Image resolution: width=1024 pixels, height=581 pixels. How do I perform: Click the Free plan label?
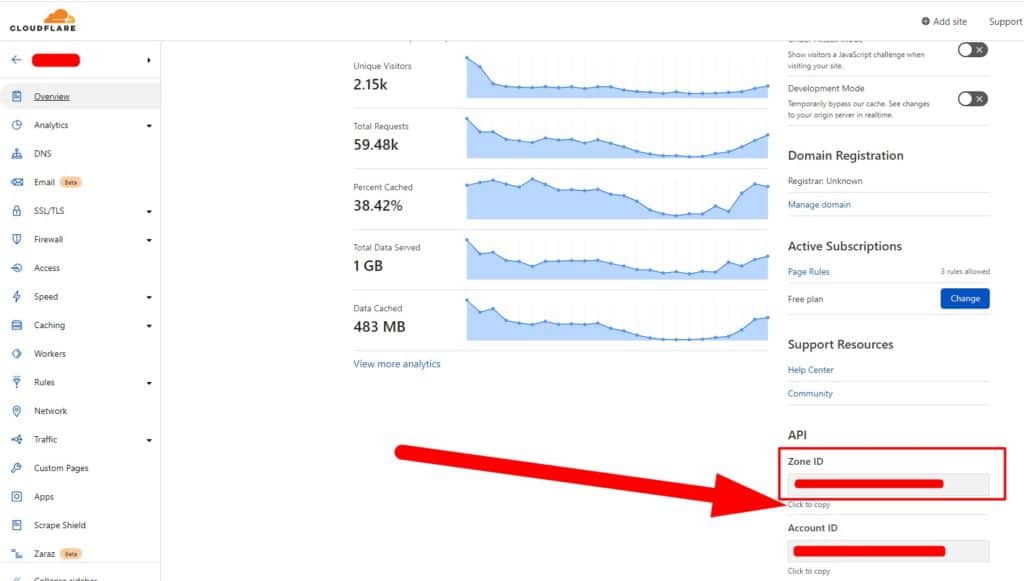pos(805,299)
